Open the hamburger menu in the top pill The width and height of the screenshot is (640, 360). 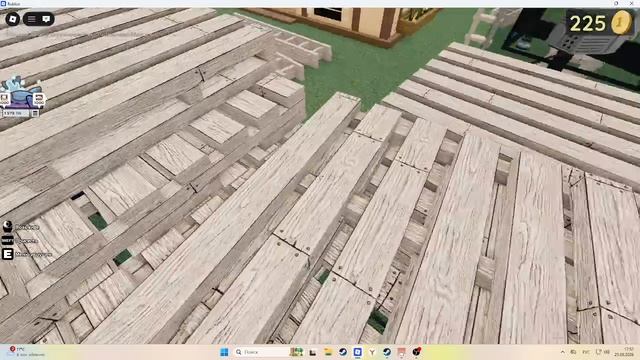click(x=32, y=19)
